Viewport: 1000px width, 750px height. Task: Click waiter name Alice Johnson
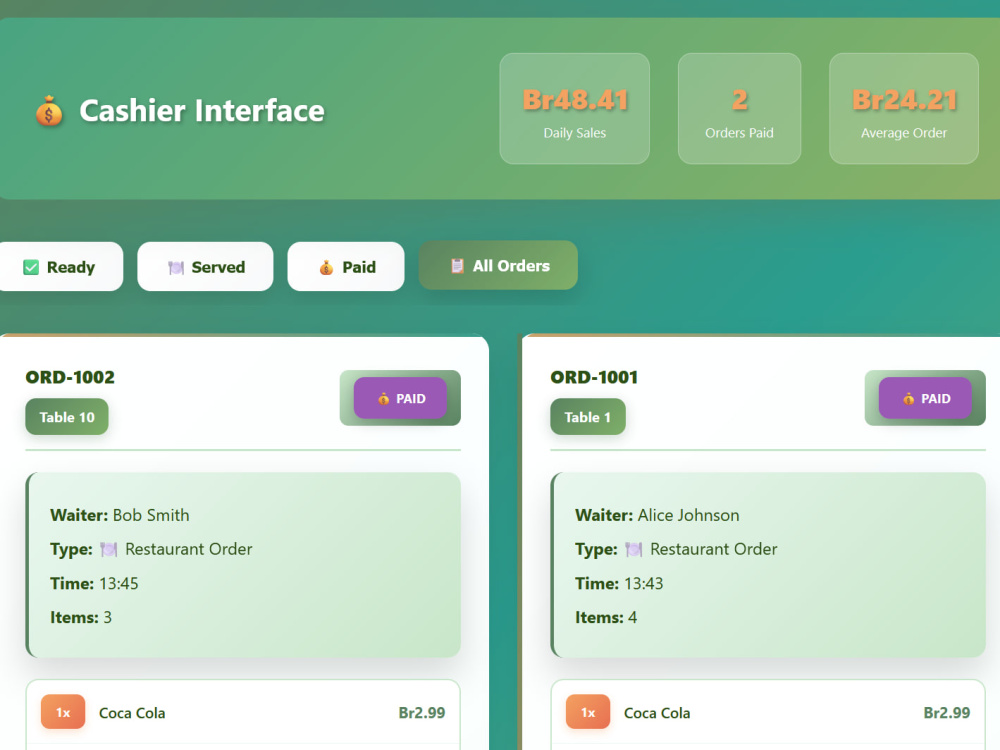[689, 515]
